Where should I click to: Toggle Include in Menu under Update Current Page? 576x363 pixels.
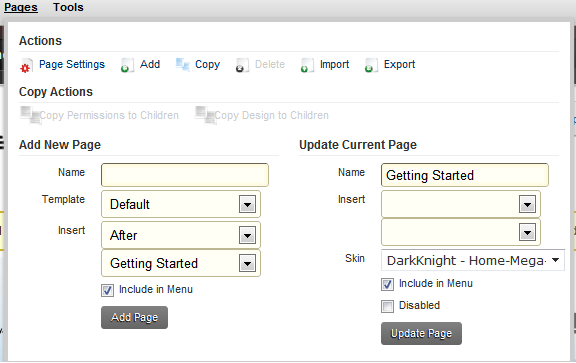pyautogui.click(x=387, y=284)
